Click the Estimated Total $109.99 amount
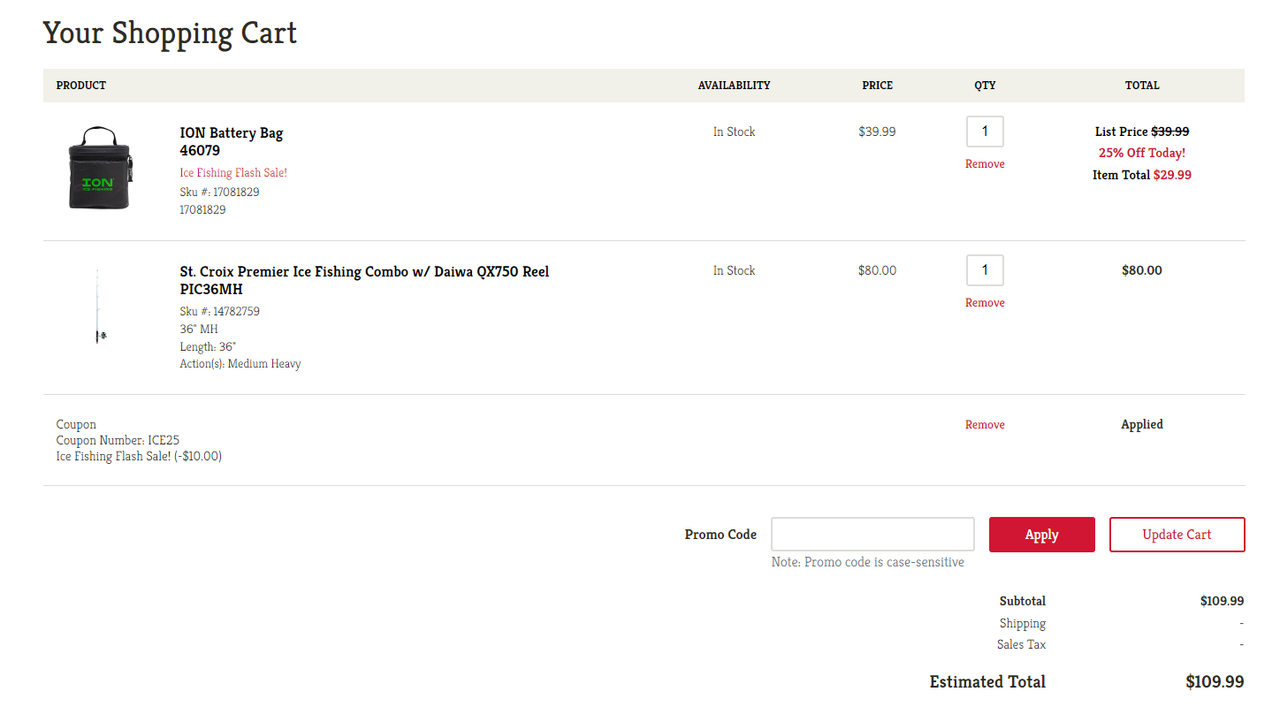 [x=1215, y=681]
